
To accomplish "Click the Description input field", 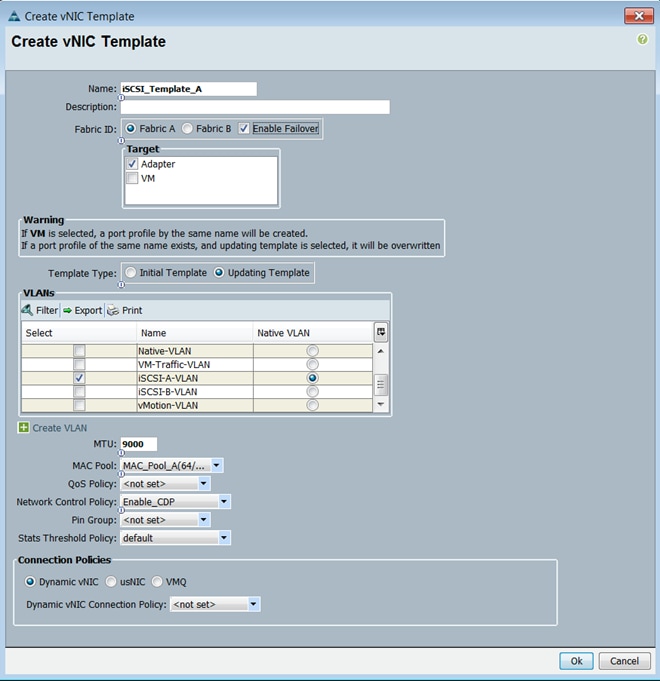I will point(255,107).
